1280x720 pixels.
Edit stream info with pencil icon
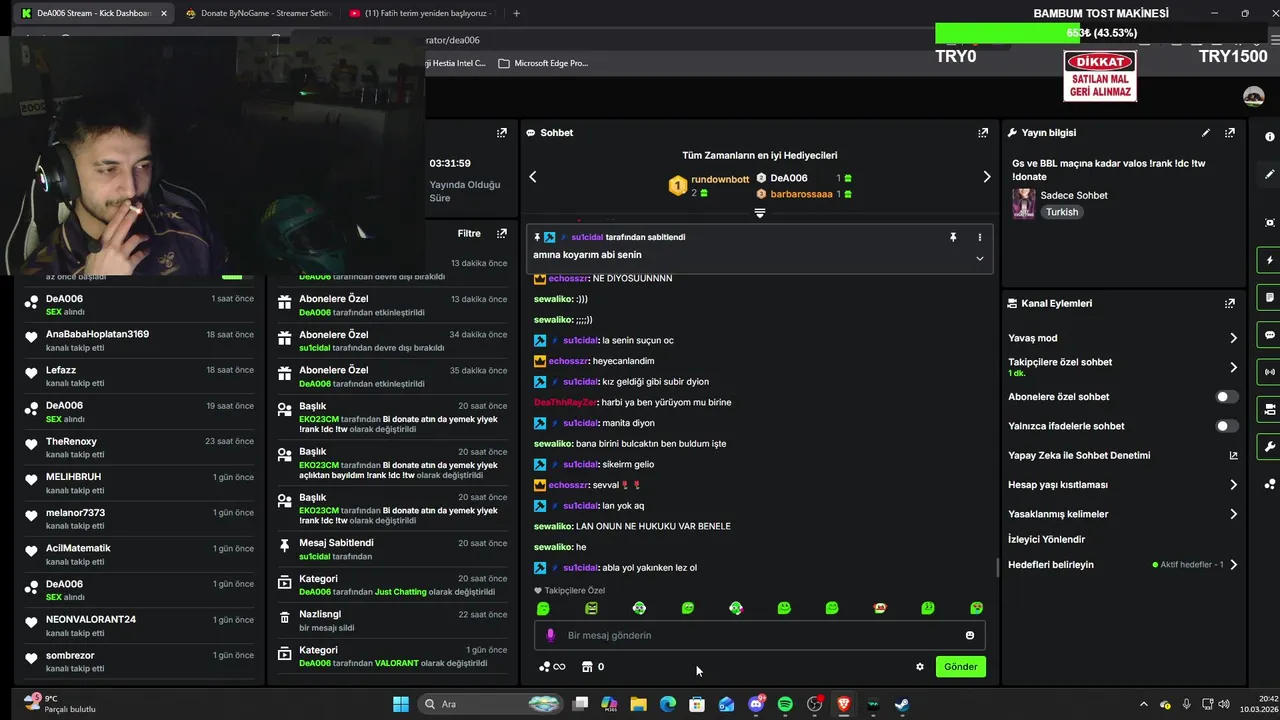click(x=1205, y=132)
